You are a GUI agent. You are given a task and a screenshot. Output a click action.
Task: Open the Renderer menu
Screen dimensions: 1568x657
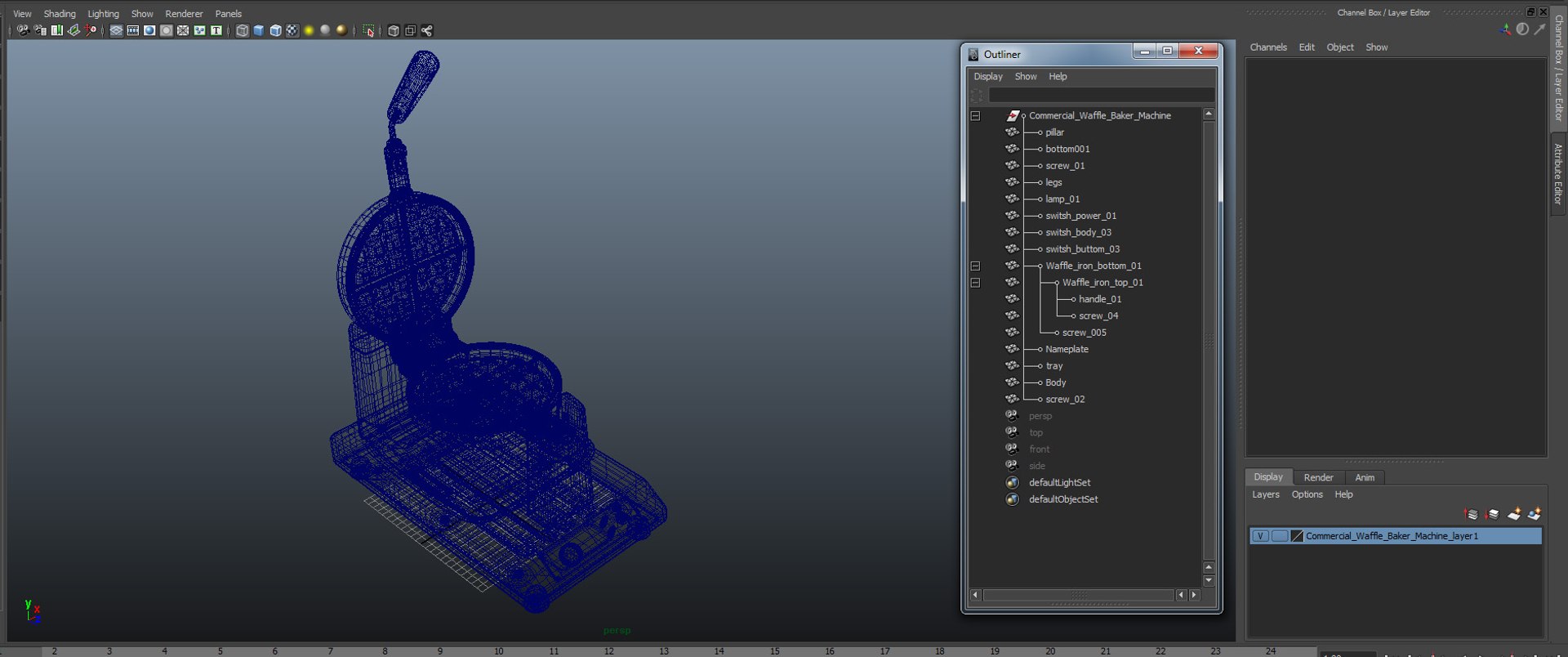pyautogui.click(x=184, y=14)
